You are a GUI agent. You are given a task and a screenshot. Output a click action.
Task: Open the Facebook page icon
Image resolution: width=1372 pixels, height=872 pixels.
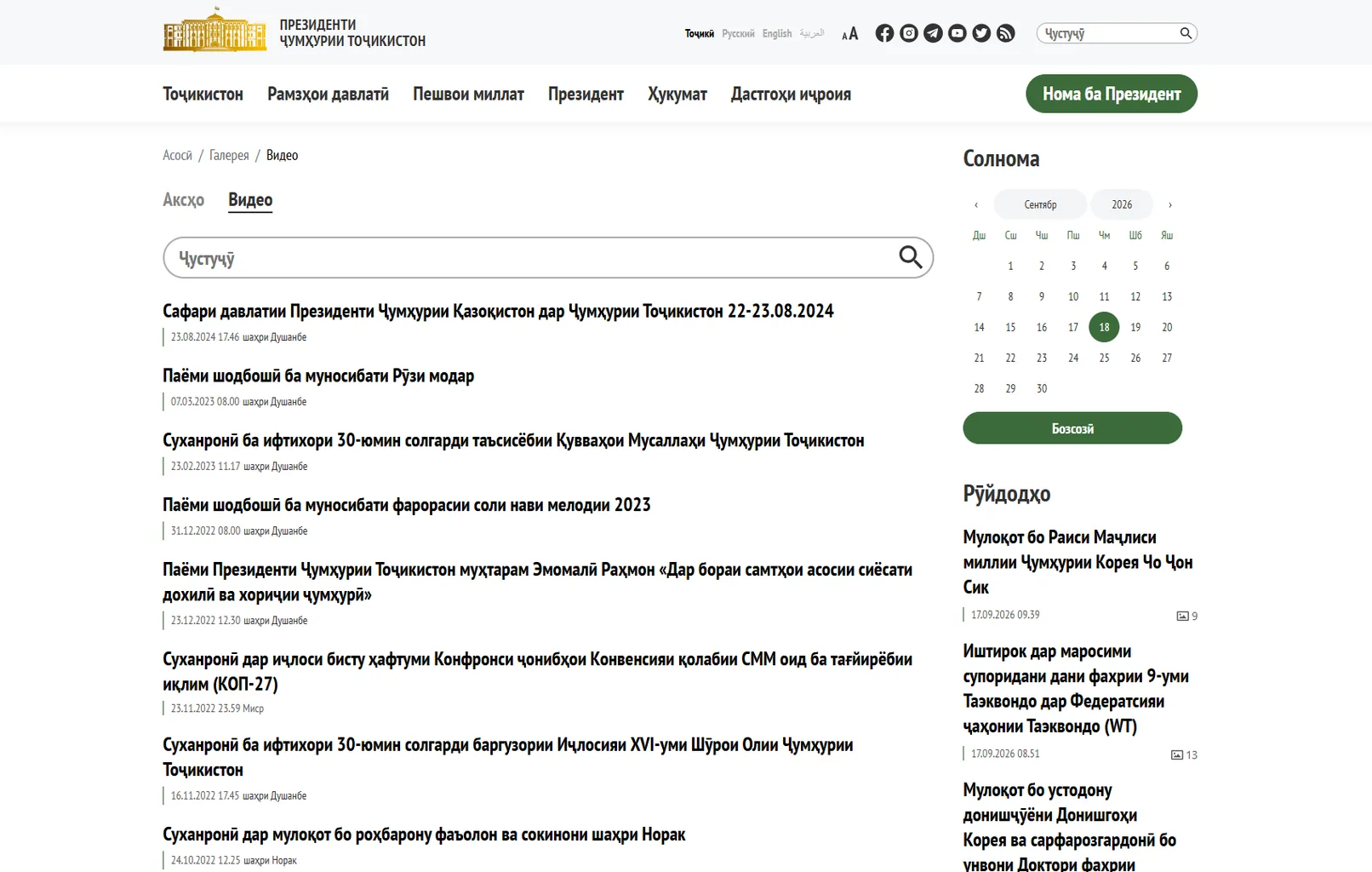point(884,33)
